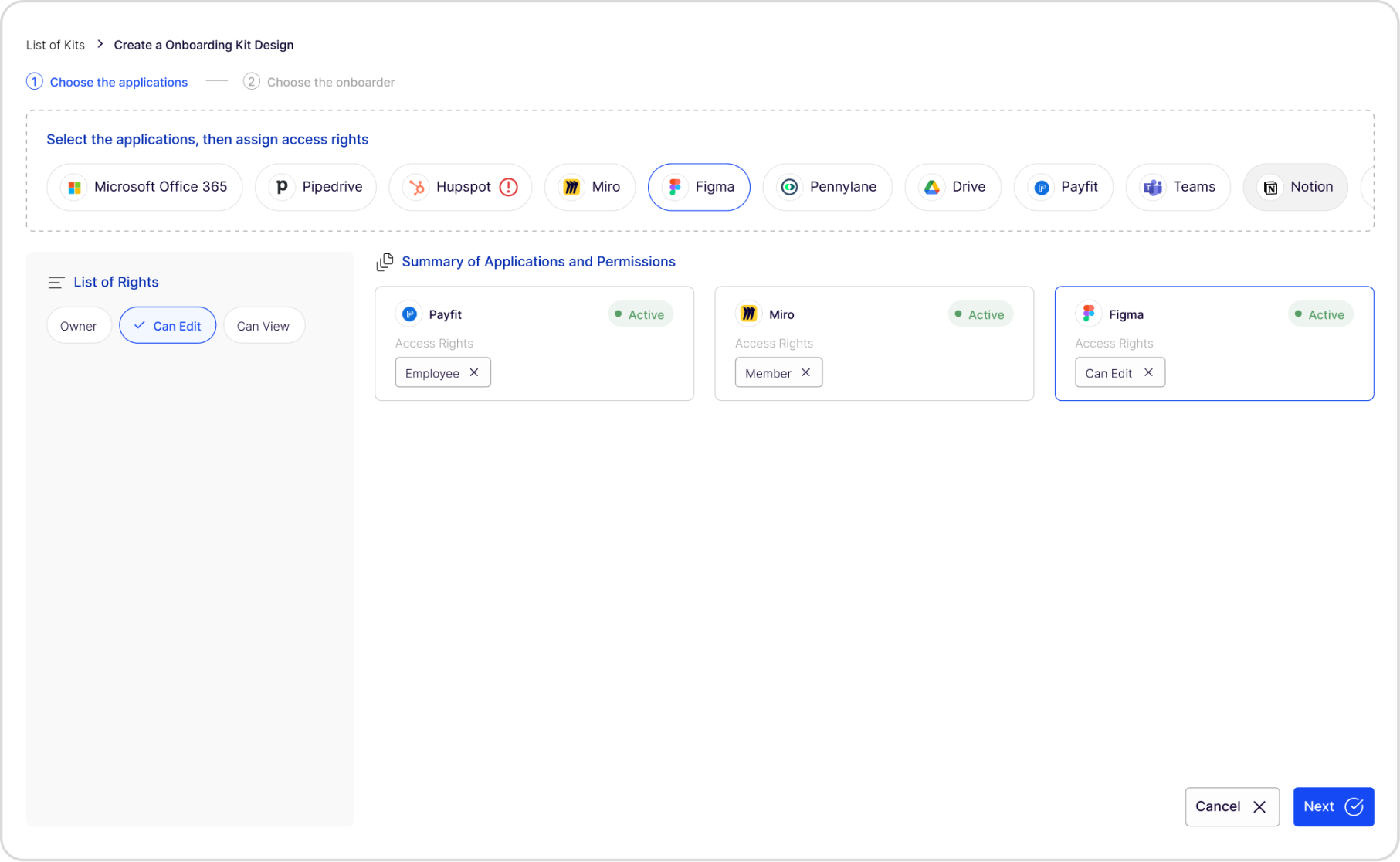Remove the Employee right from Payfit
The width and height of the screenshot is (1400, 862).
click(x=474, y=372)
